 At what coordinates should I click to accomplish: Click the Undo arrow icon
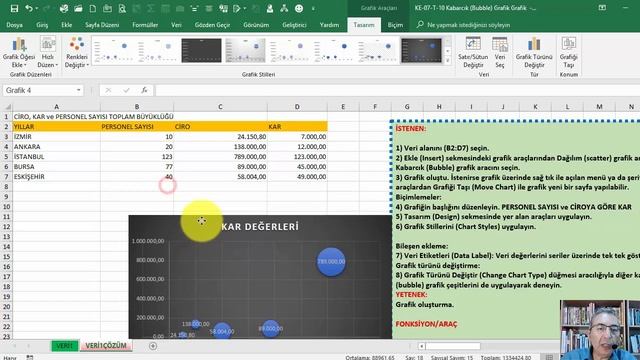click(x=28, y=8)
